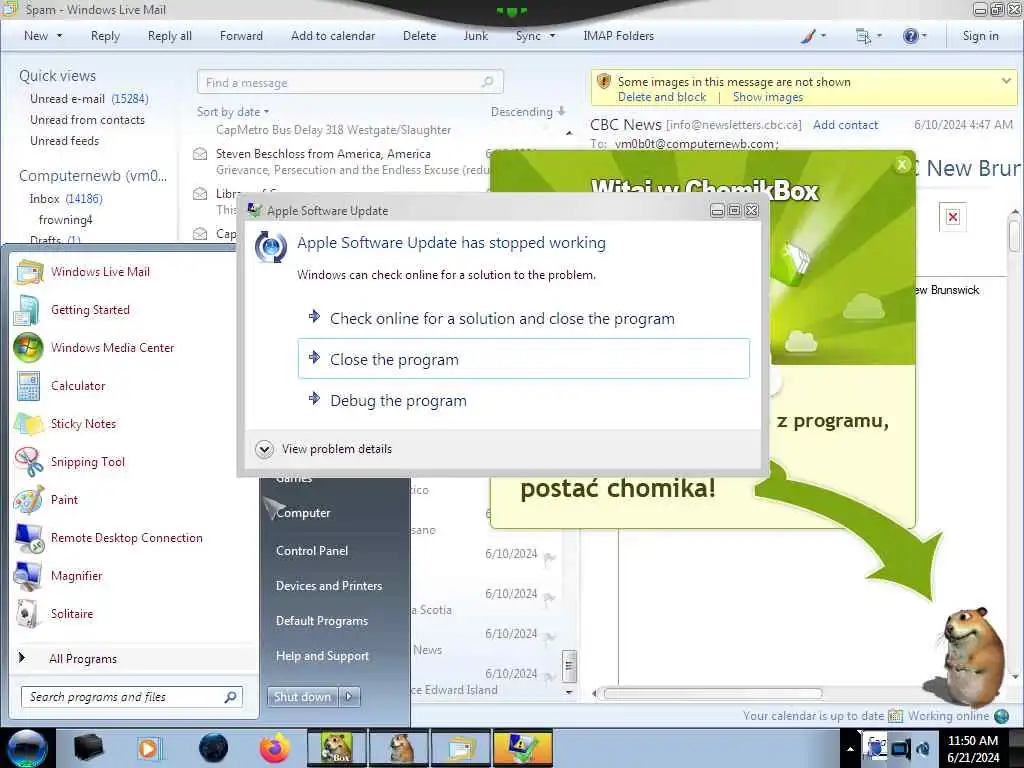This screenshot has width=1024, height=768.
Task: Click Forward in toolbar
Action: click(241, 36)
